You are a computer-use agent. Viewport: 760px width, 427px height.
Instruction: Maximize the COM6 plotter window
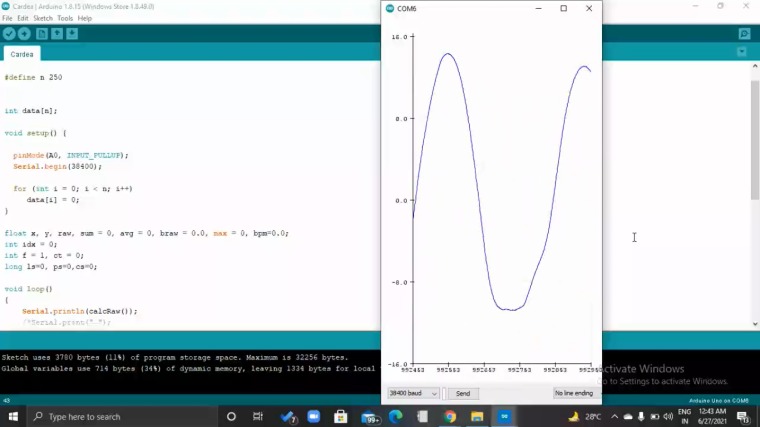[x=564, y=8]
